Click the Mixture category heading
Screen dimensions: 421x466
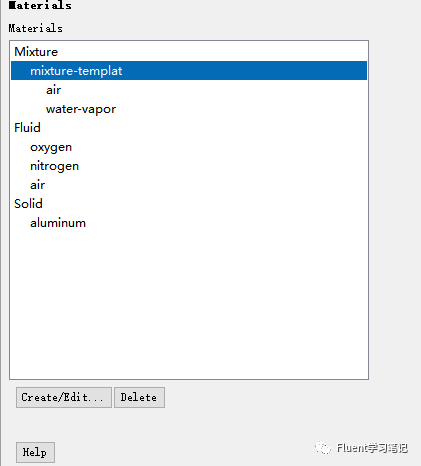point(36,52)
